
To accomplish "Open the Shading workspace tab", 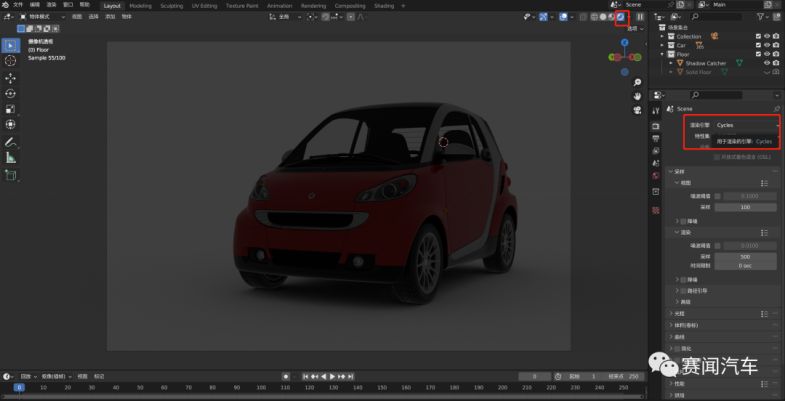I will tap(384, 5).
